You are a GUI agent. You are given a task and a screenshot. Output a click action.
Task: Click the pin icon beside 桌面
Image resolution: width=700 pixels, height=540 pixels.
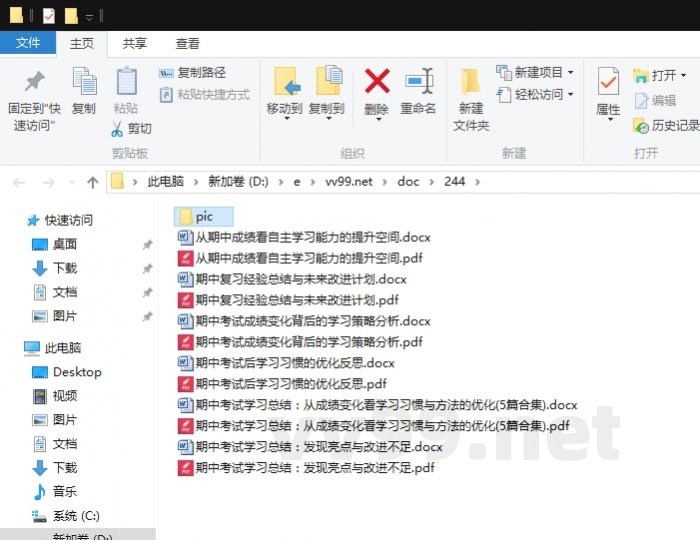[147, 245]
